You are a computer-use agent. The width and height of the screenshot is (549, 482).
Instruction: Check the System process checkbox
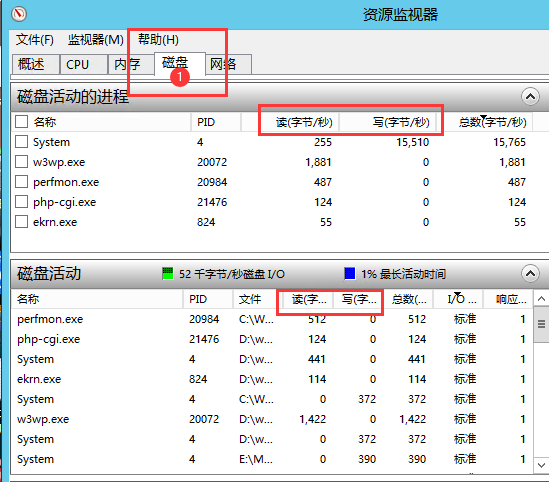[21, 142]
